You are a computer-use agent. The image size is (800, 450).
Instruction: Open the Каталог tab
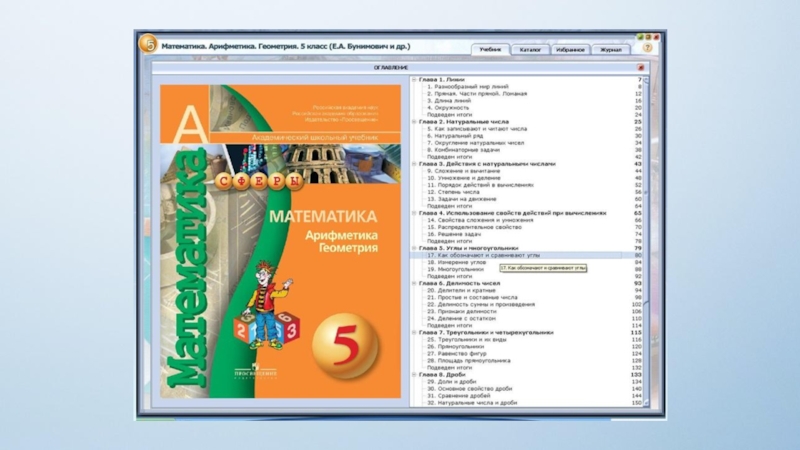pos(530,49)
